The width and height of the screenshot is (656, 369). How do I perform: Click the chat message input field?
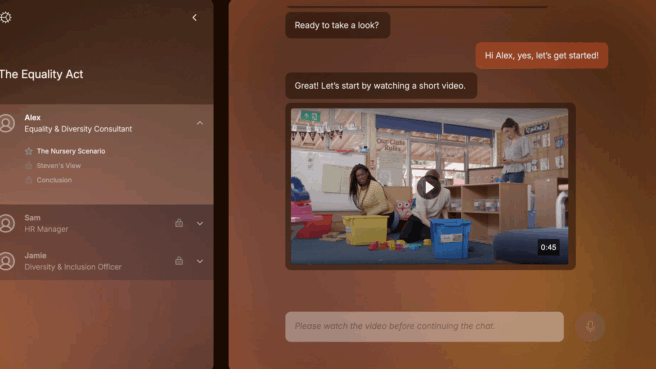[x=424, y=326]
